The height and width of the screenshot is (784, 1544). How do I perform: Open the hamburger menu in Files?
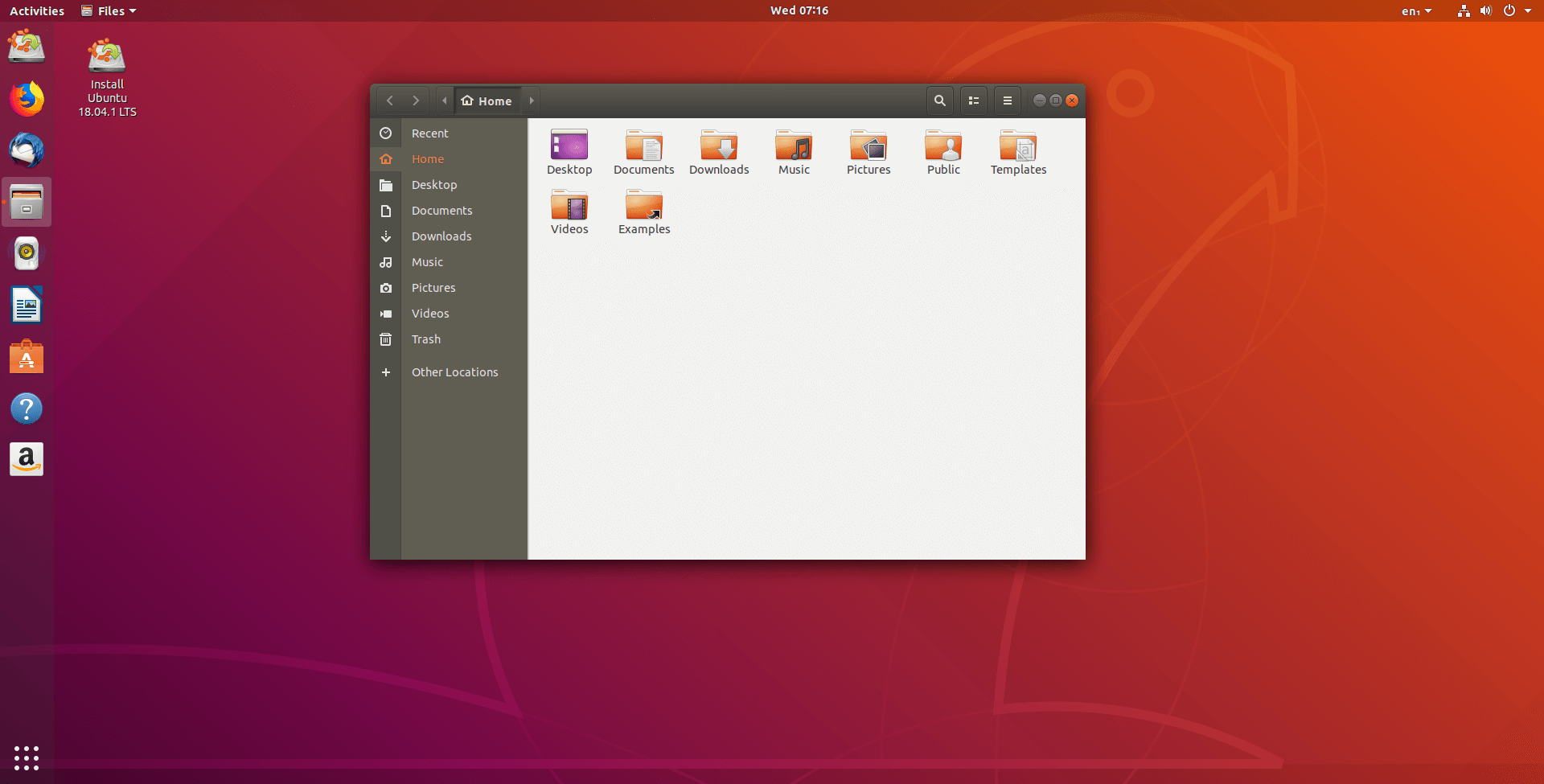click(x=1008, y=101)
